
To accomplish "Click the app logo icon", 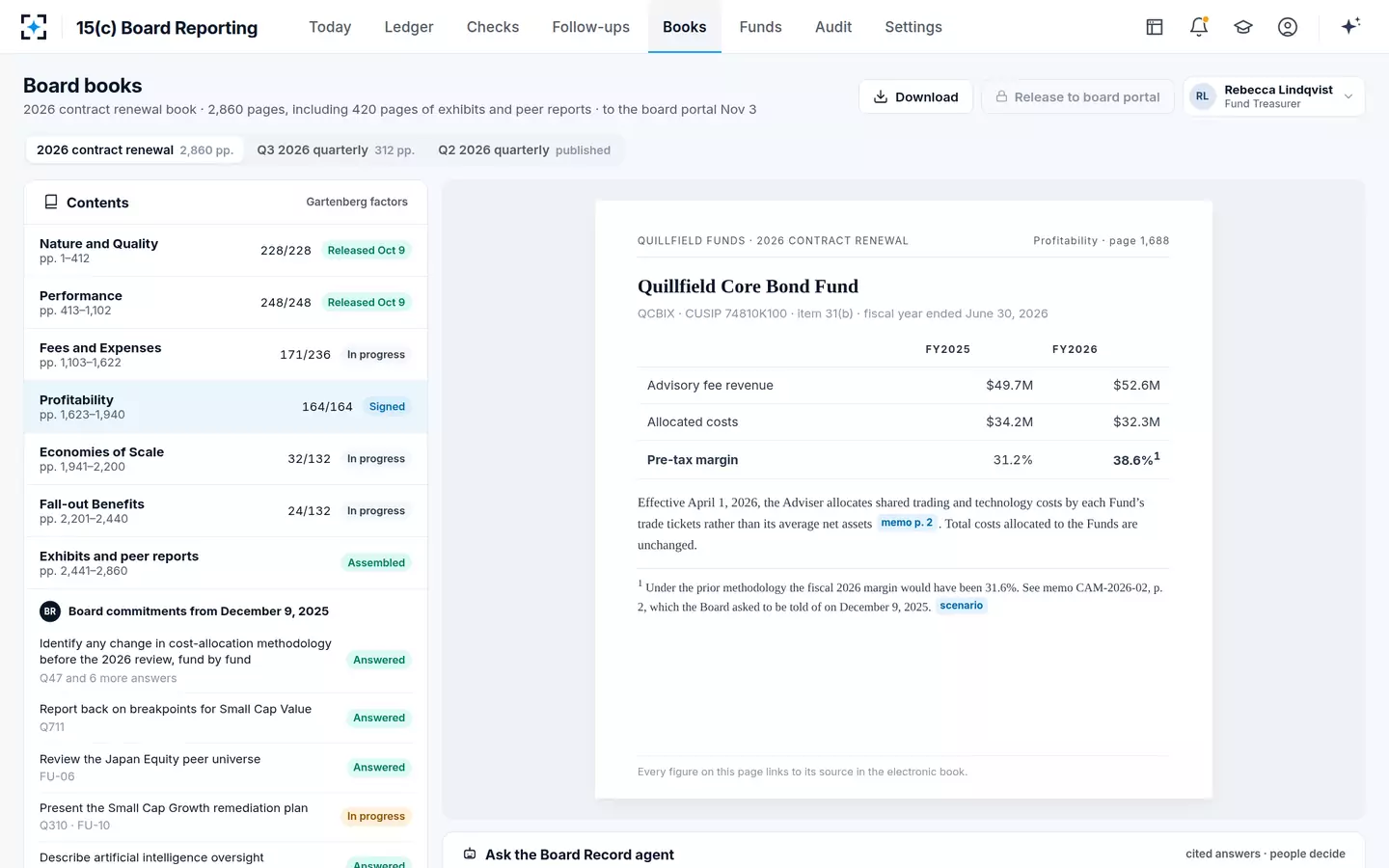I will 34,27.
